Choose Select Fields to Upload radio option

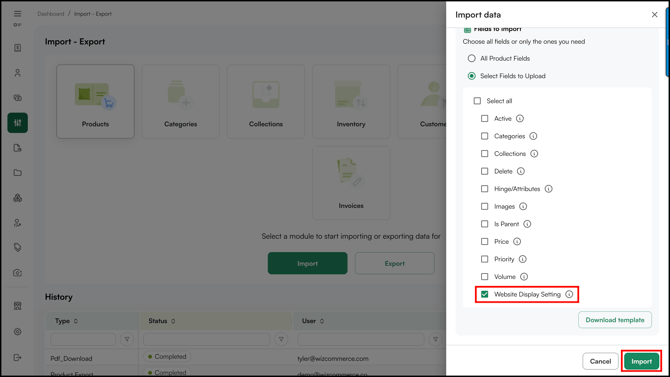(x=471, y=76)
